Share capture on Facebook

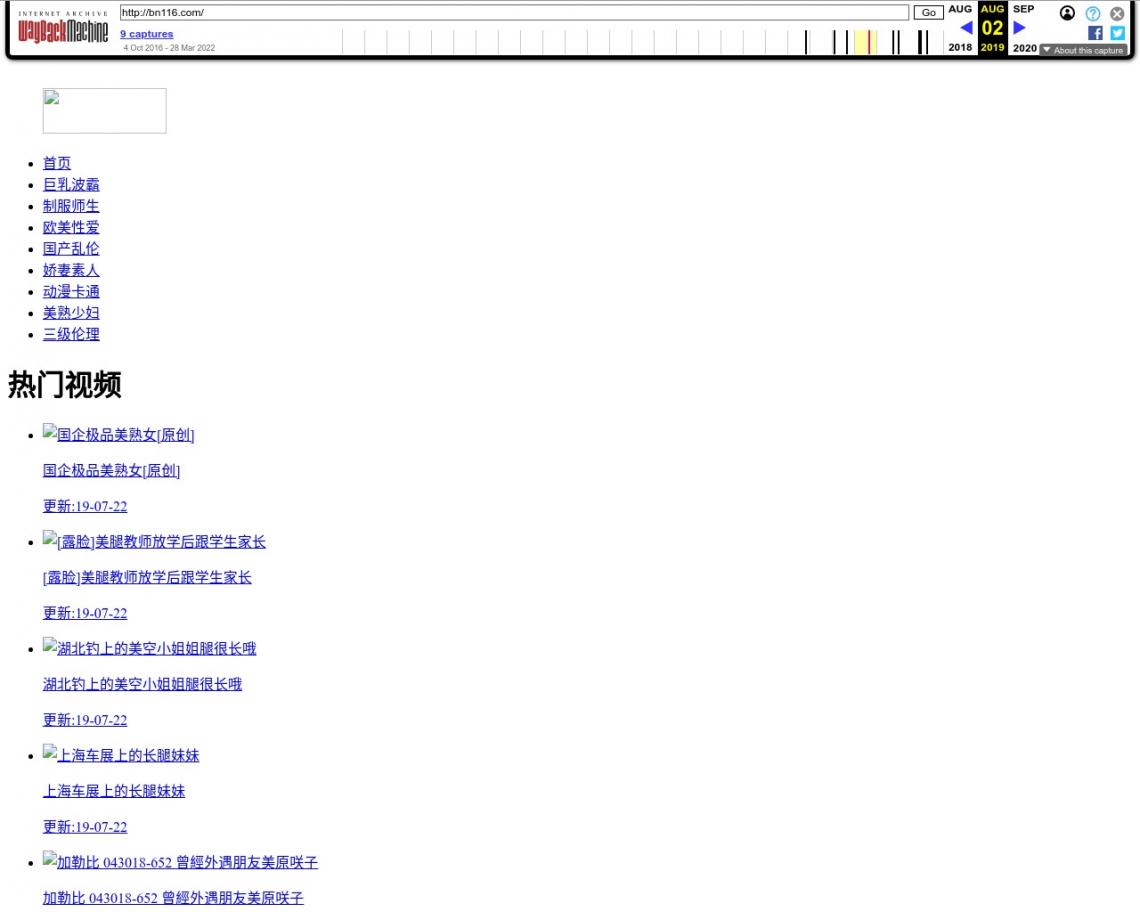tap(1095, 33)
